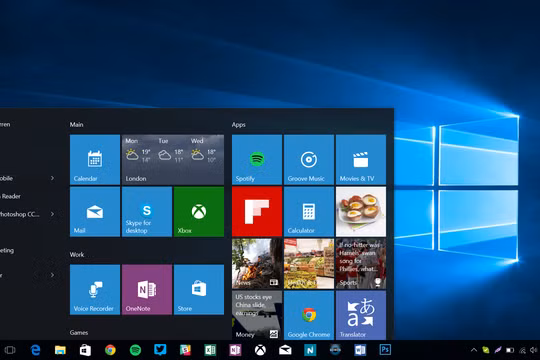Viewport: 540px width, 360px height.
Task: Open the Movies & TV tile
Action: click(361, 160)
